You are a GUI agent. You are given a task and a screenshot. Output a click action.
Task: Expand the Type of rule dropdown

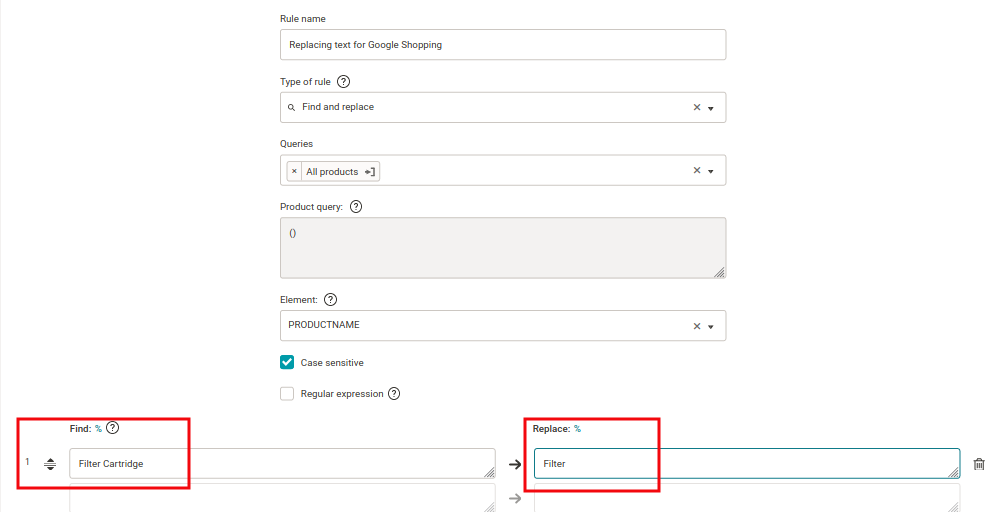point(711,108)
